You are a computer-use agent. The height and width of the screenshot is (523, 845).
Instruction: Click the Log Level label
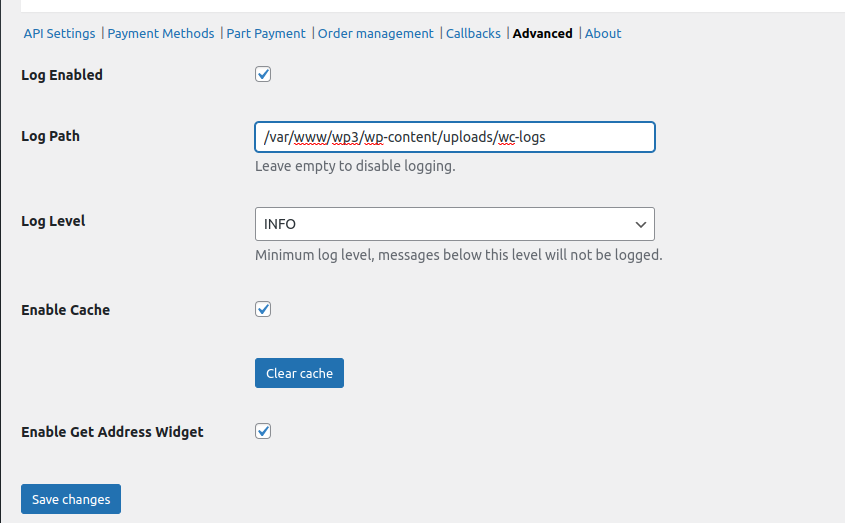click(x=53, y=221)
